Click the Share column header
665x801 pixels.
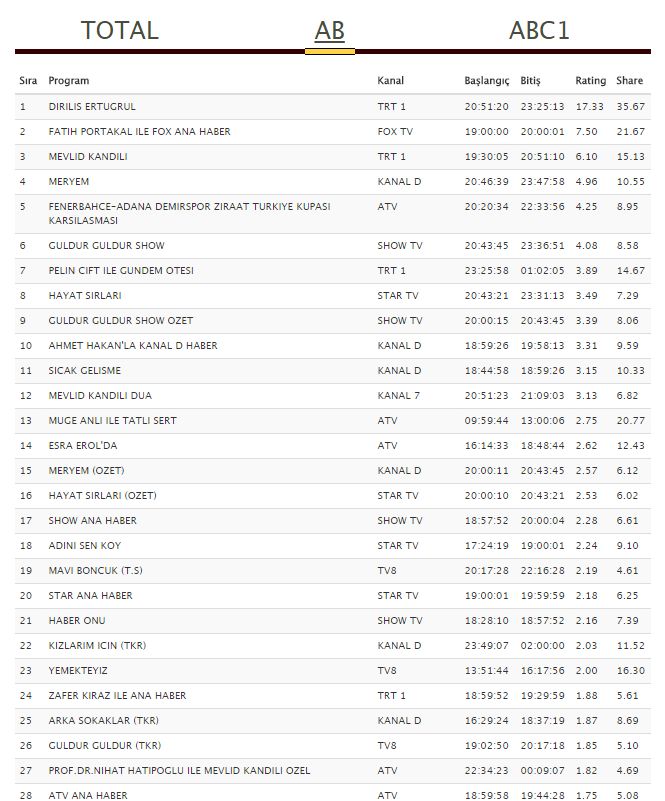click(x=630, y=80)
